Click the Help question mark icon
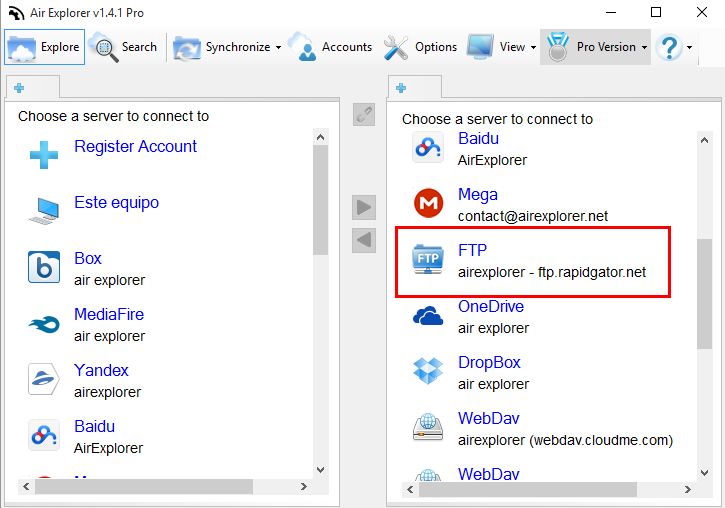Image resolution: width=725 pixels, height=508 pixels. [x=669, y=47]
